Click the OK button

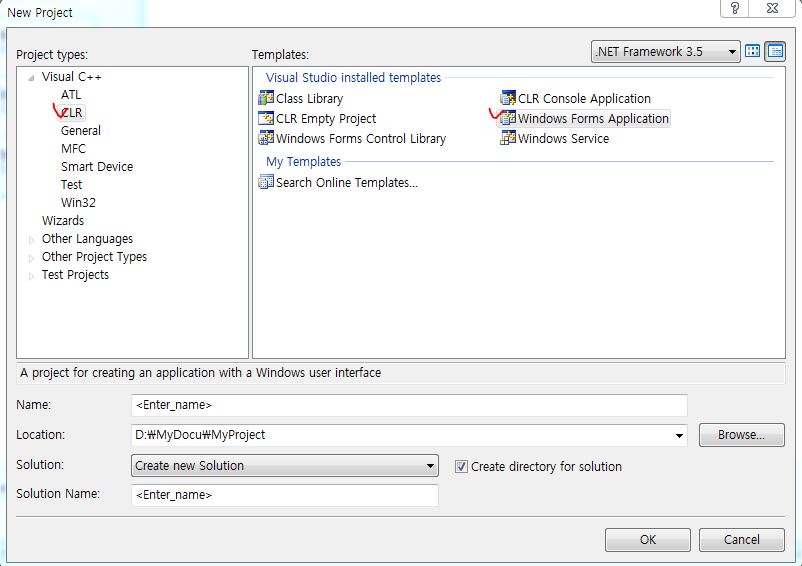[648, 540]
